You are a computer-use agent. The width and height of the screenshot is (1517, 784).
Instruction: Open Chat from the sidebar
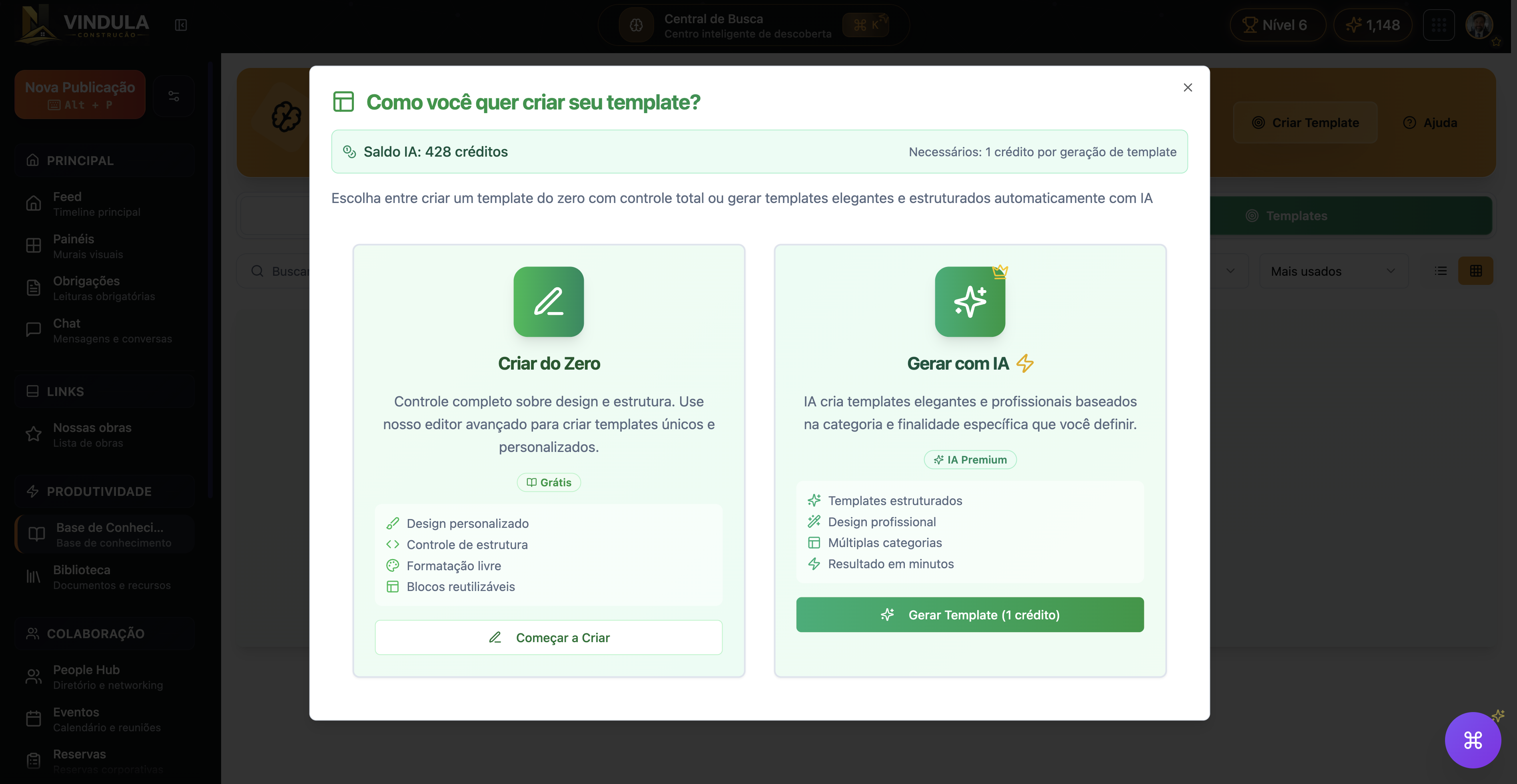point(34,330)
